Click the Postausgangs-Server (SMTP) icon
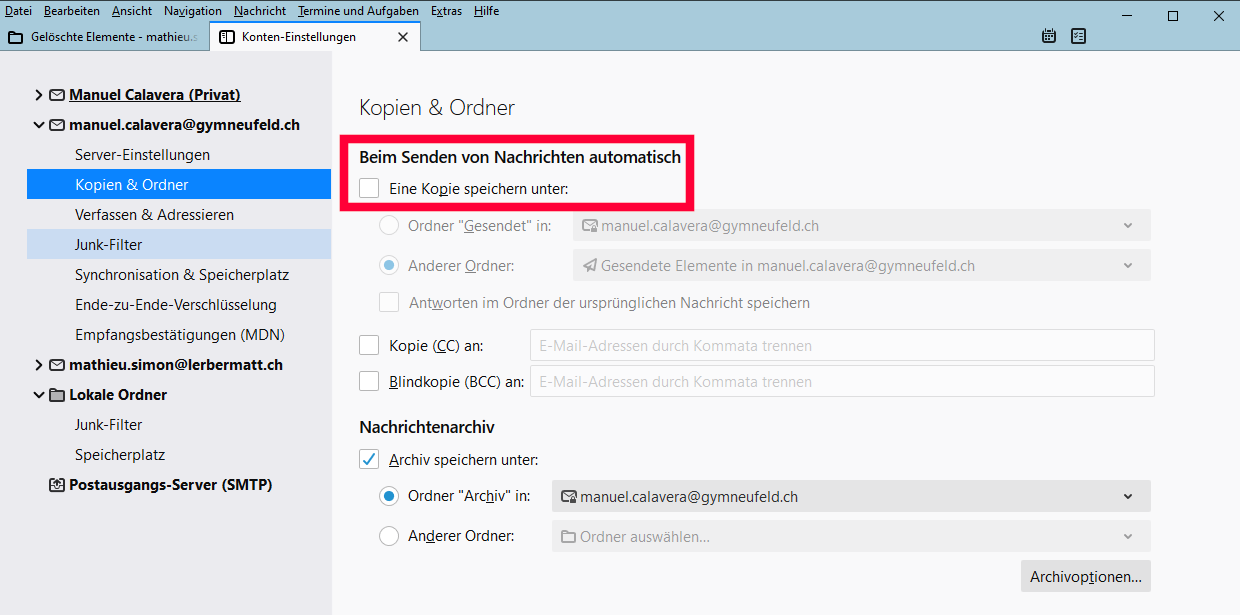Viewport: 1240px width, 615px height. tap(57, 485)
